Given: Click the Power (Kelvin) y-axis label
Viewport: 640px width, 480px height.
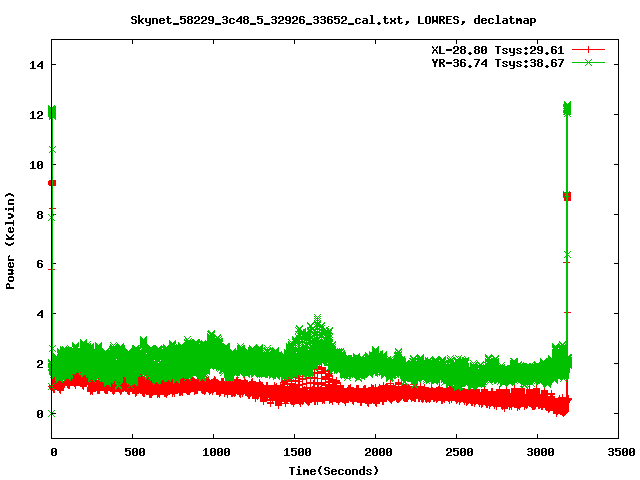Looking at the screenshot, I should pyautogui.click(x=10, y=241).
